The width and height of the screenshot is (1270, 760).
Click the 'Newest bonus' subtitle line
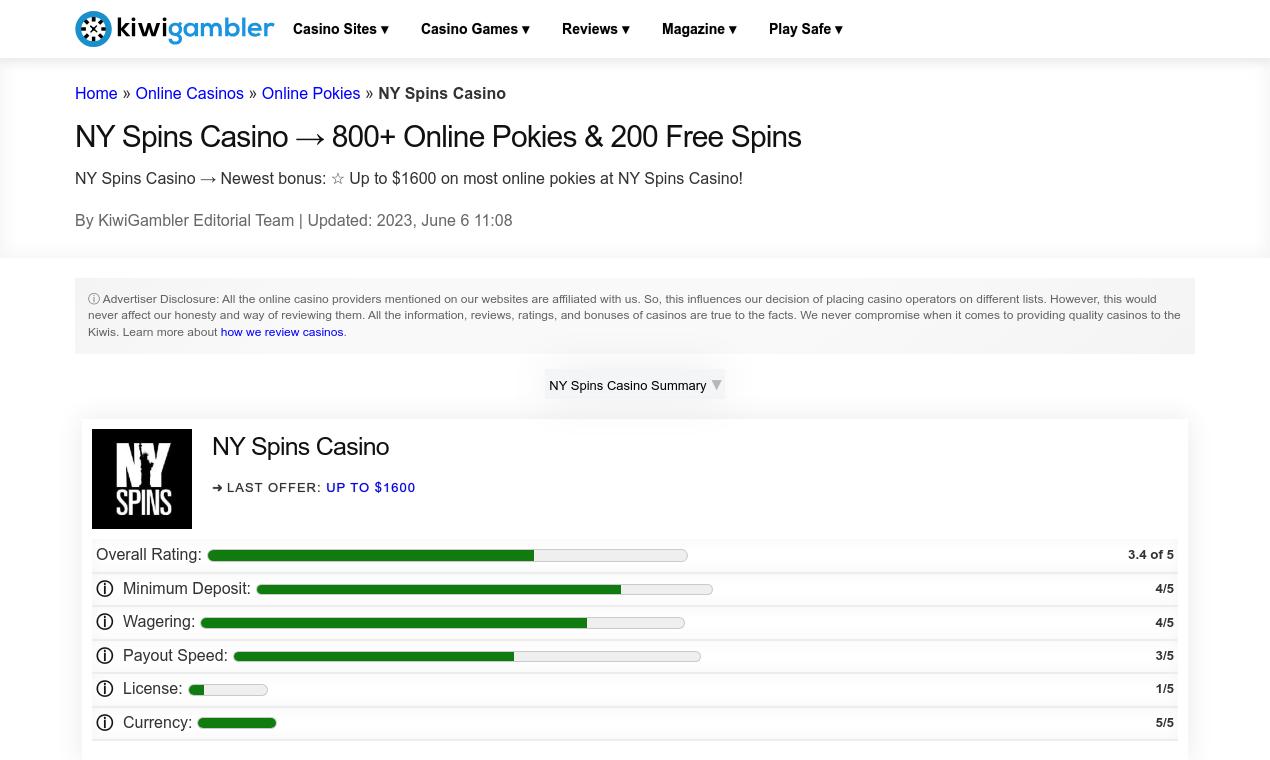(409, 179)
